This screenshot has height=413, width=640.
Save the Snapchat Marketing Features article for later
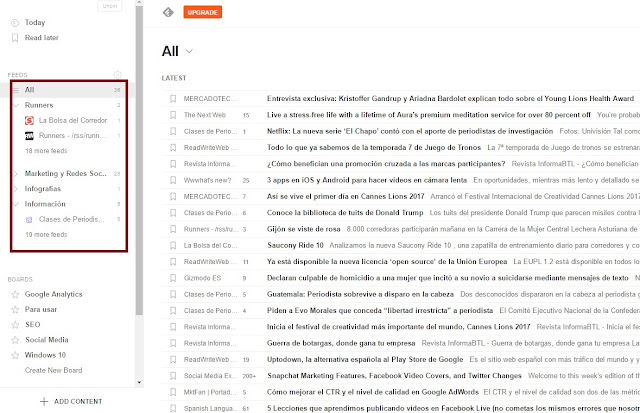click(173, 376)
